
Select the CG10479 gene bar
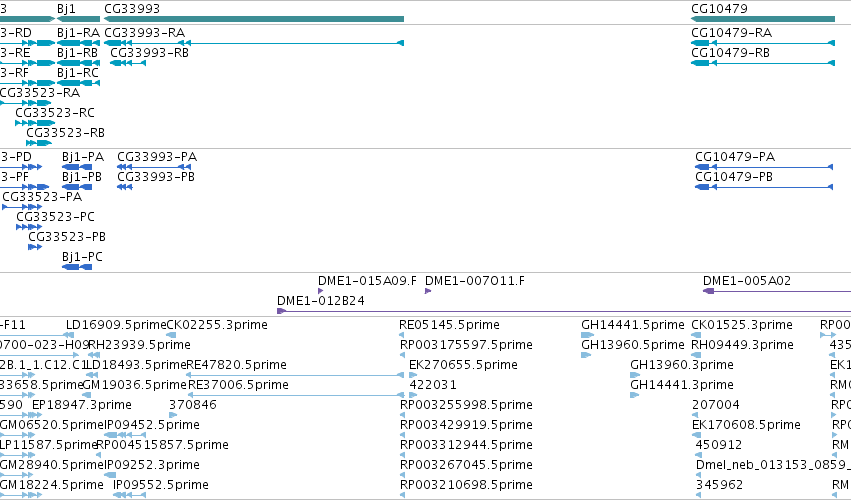[763, 19]
